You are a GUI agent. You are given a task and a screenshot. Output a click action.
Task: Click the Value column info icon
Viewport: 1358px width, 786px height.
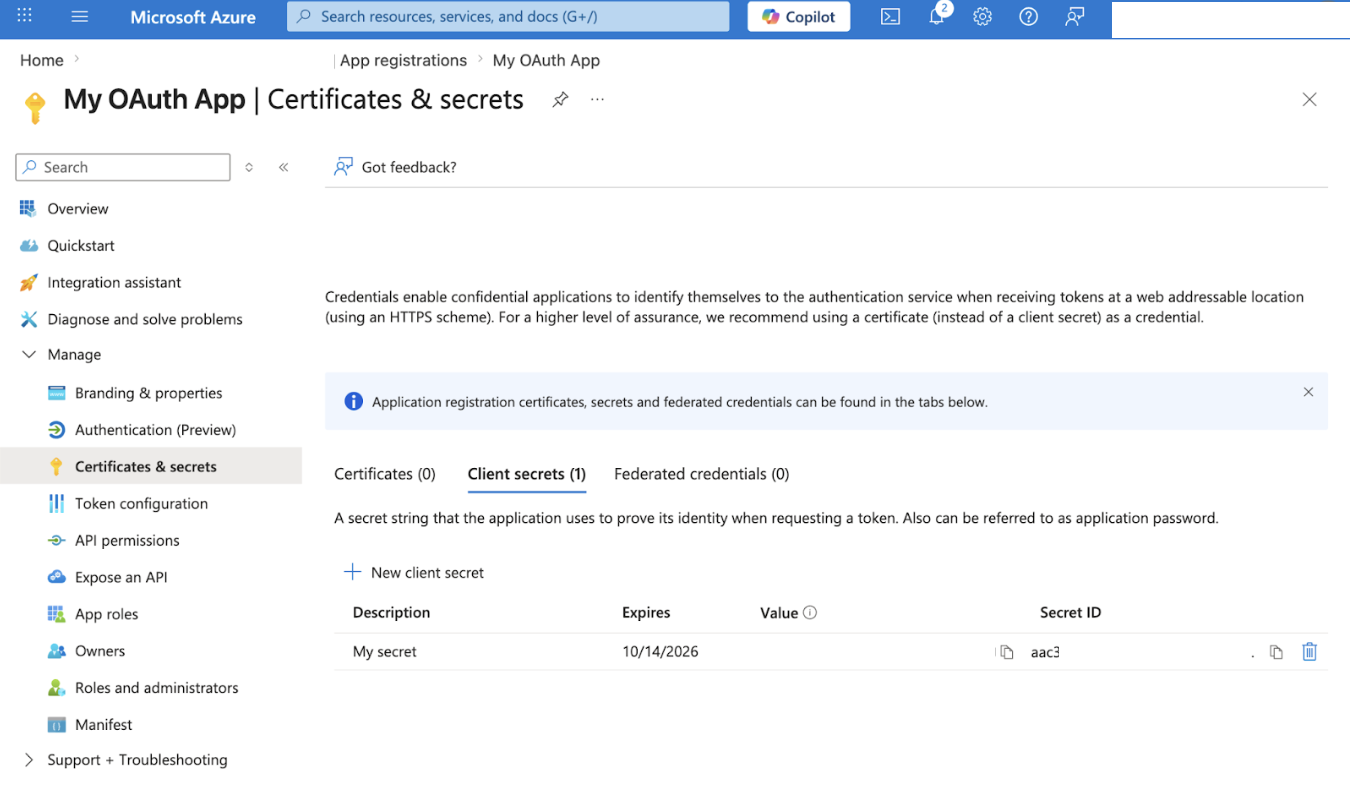pos(810,612)
